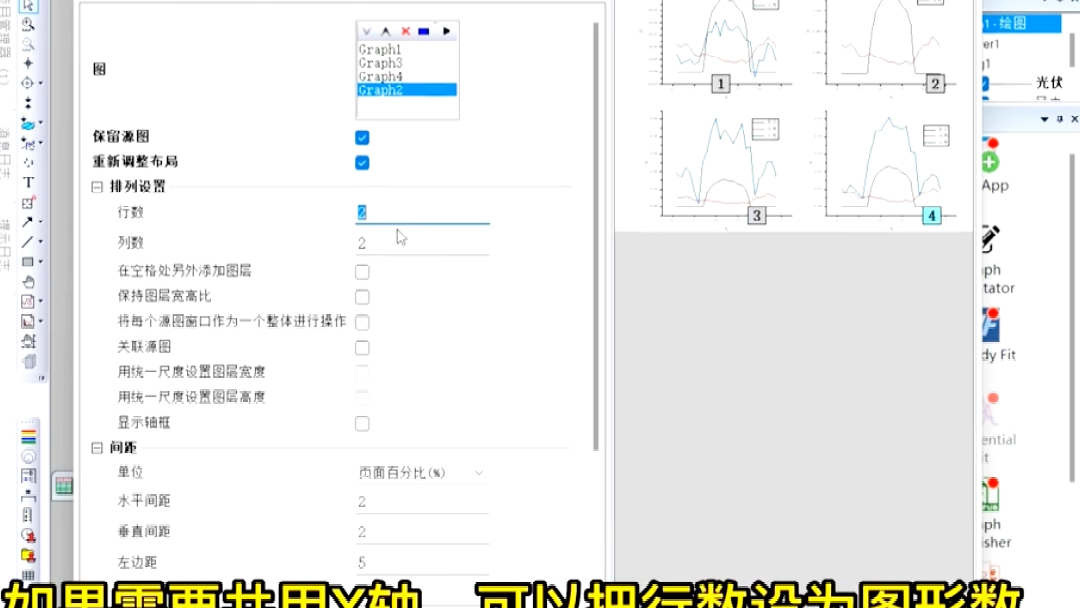Pick the Zoom tool from the left toolbar

click(29, 26)
